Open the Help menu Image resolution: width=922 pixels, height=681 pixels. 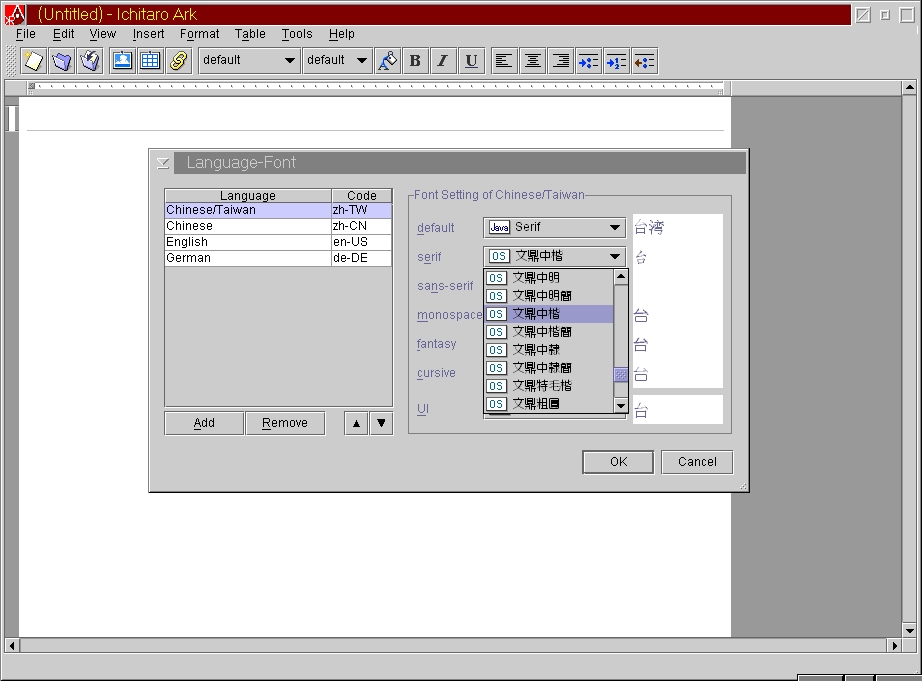[x=342, y=34]
